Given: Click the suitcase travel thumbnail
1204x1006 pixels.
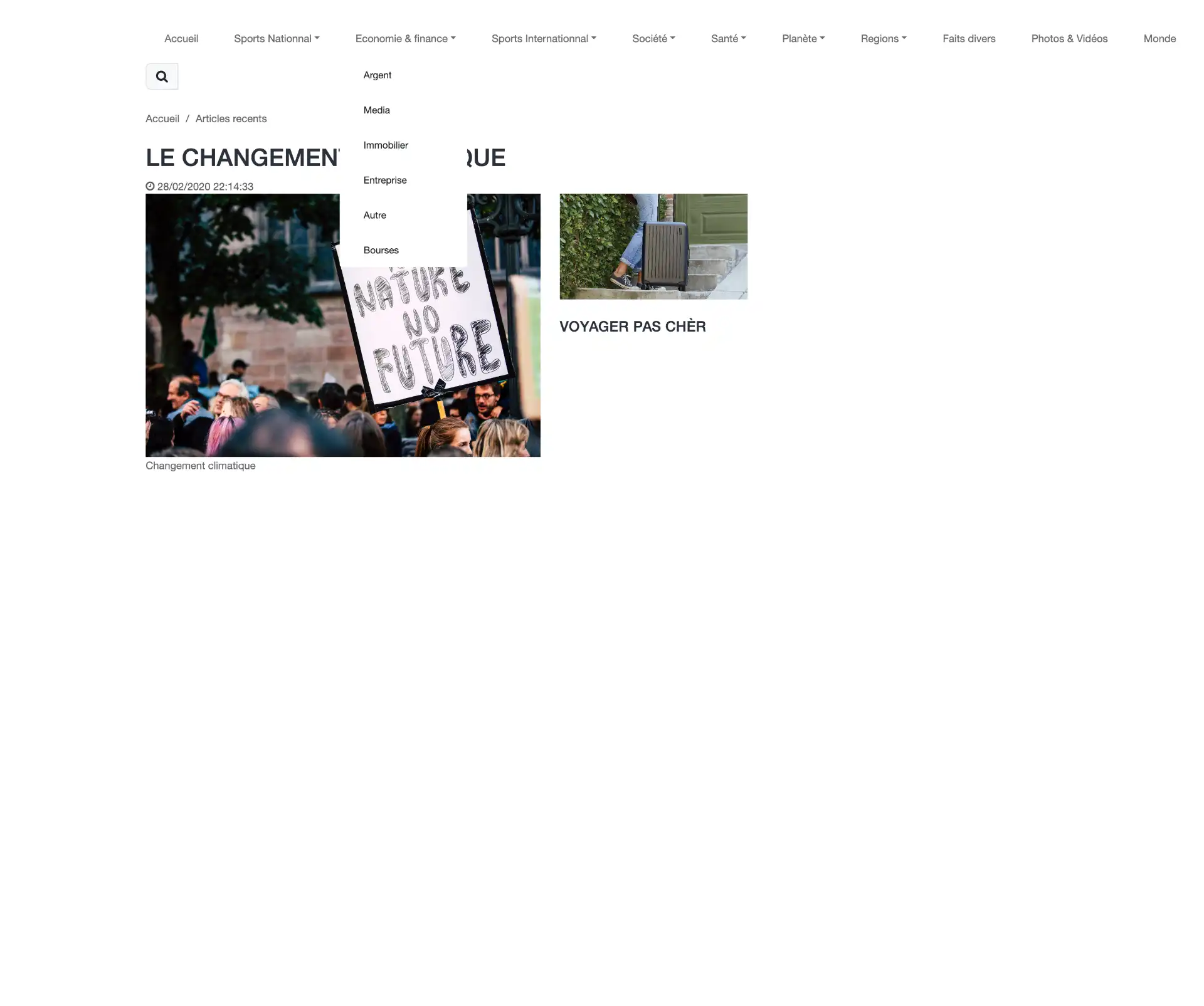Looking at the screenshot, I should 653,246.
